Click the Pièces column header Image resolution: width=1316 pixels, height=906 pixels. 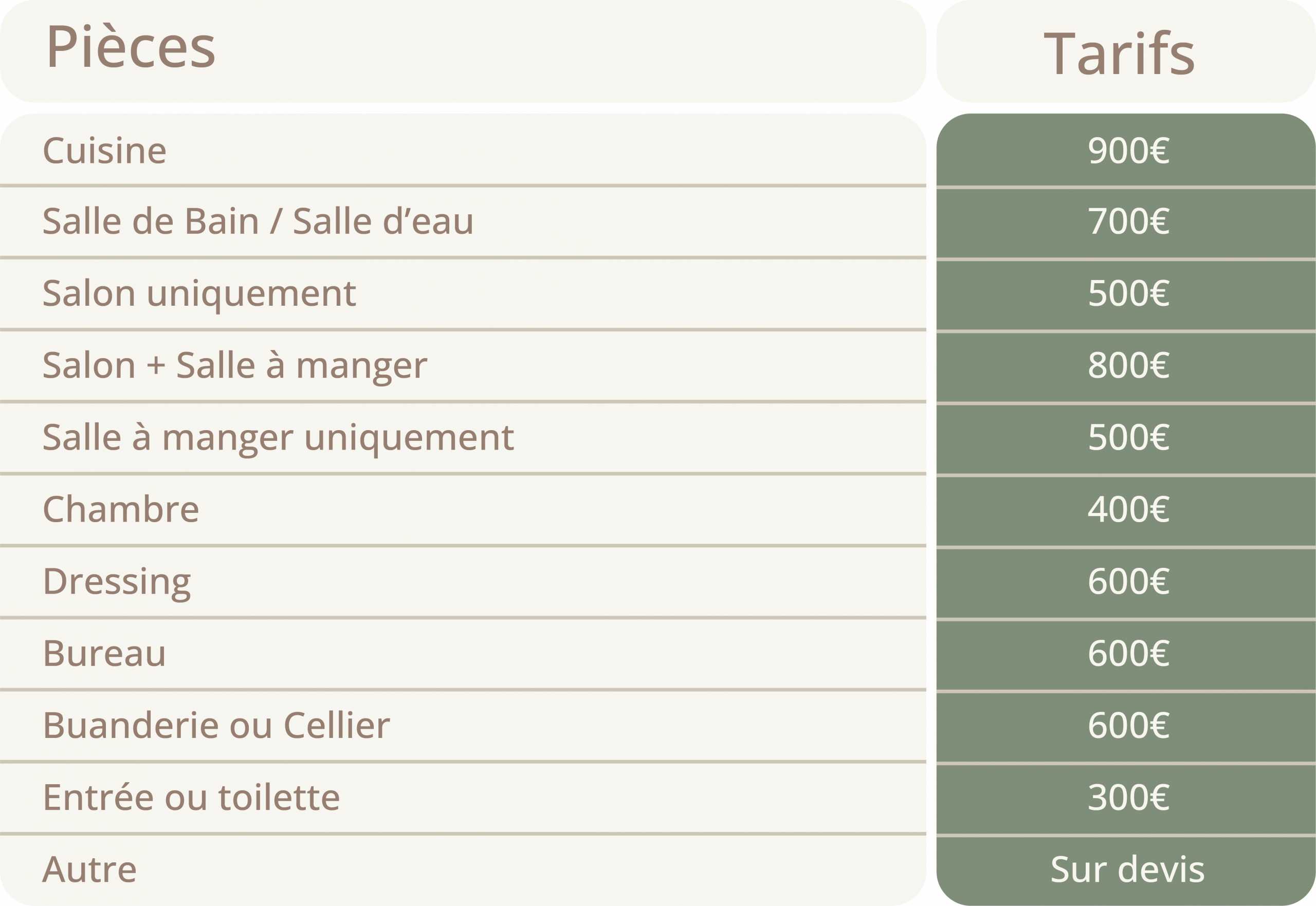131,47
